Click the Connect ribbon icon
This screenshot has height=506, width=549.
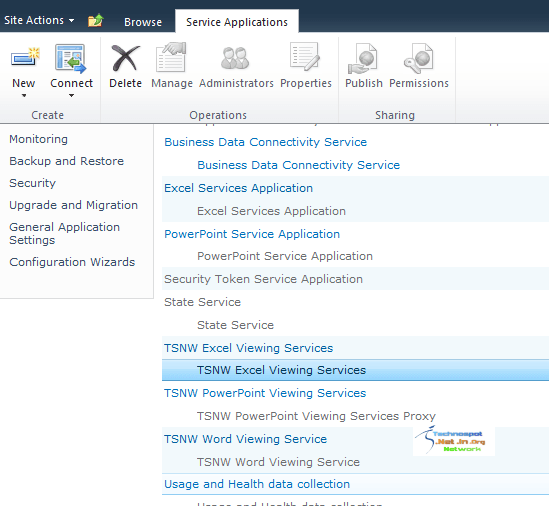(x=70, y=58)
